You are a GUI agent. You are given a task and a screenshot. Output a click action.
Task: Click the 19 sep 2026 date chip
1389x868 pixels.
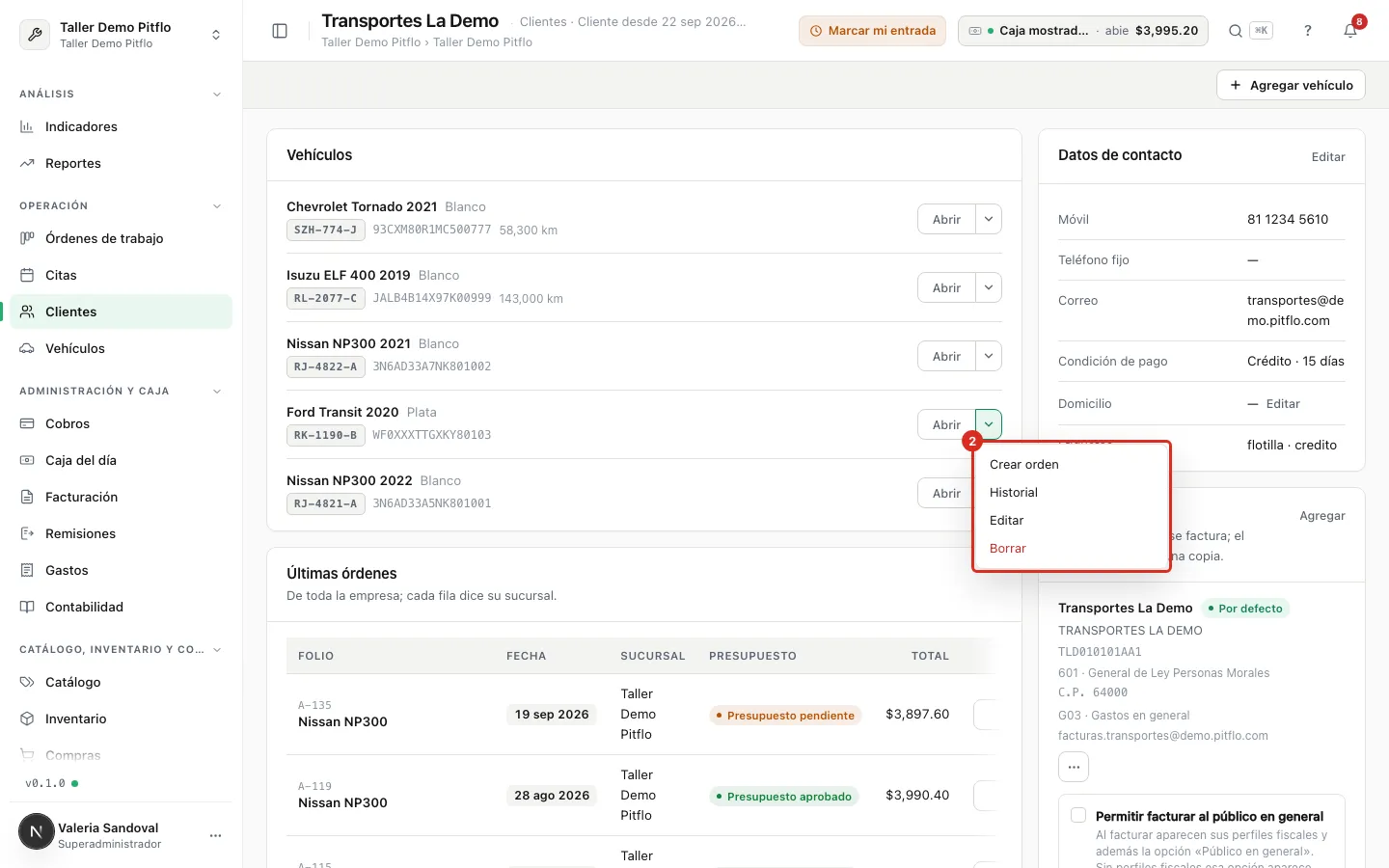pos(552,715)
